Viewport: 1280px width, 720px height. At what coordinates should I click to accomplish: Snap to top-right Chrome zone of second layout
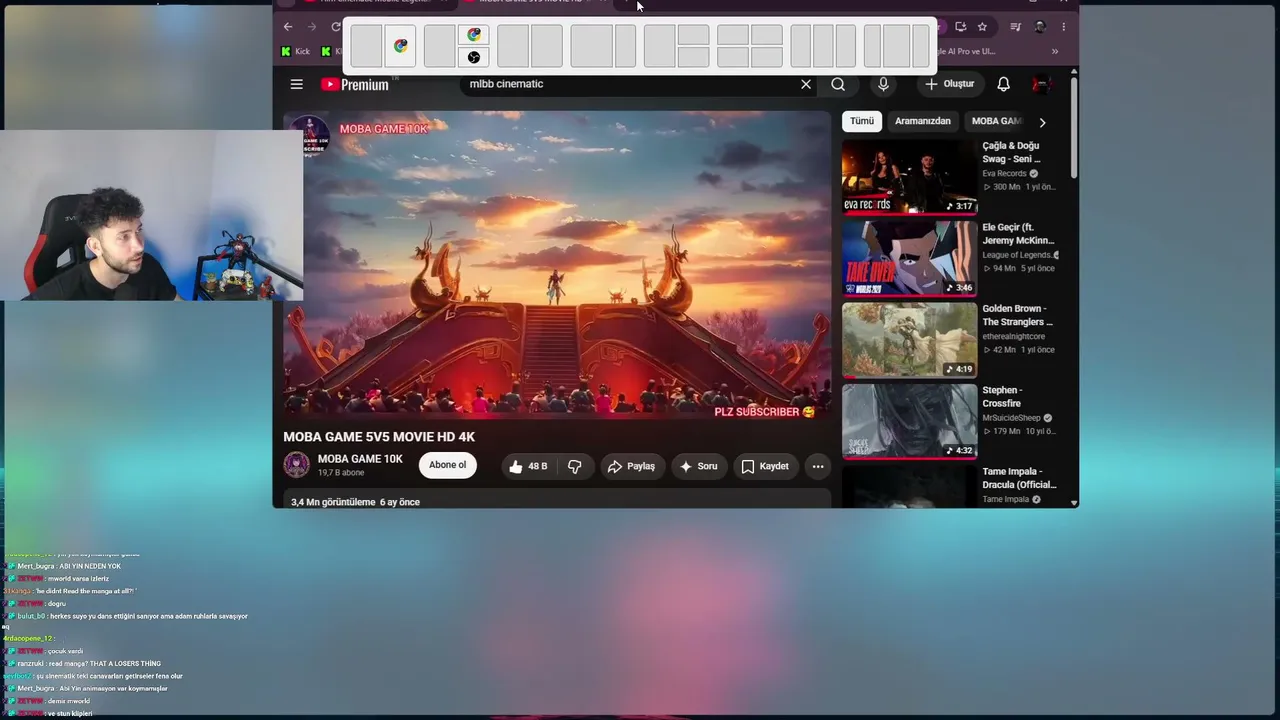[474, 35]
